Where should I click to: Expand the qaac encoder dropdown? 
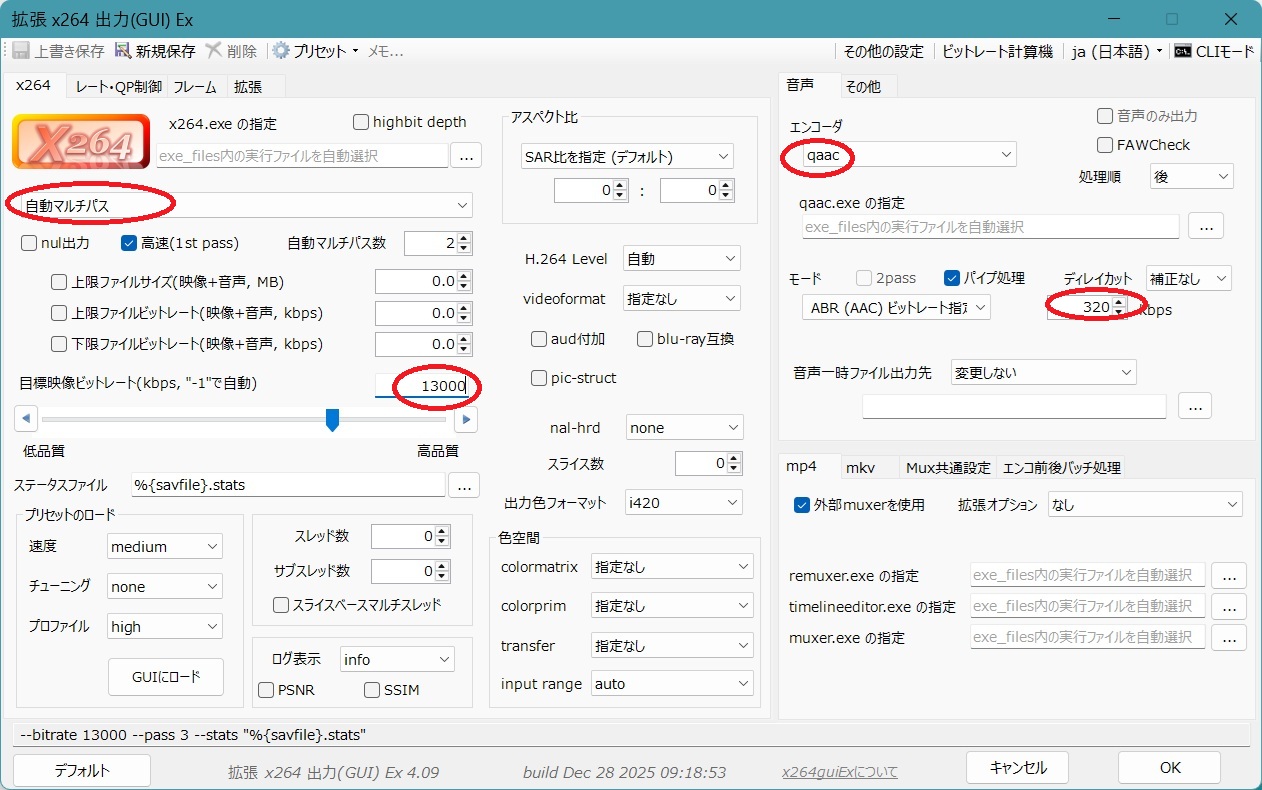[x=901, y=155]
